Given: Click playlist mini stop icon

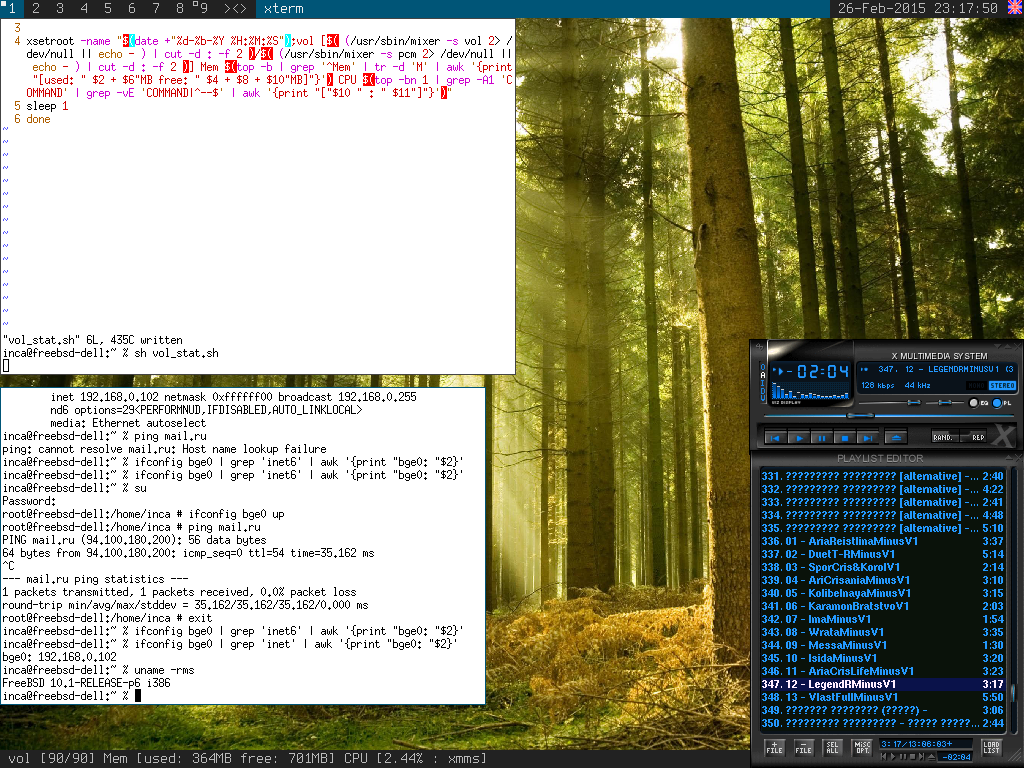Looking at the screenshot, I should 913,757.
